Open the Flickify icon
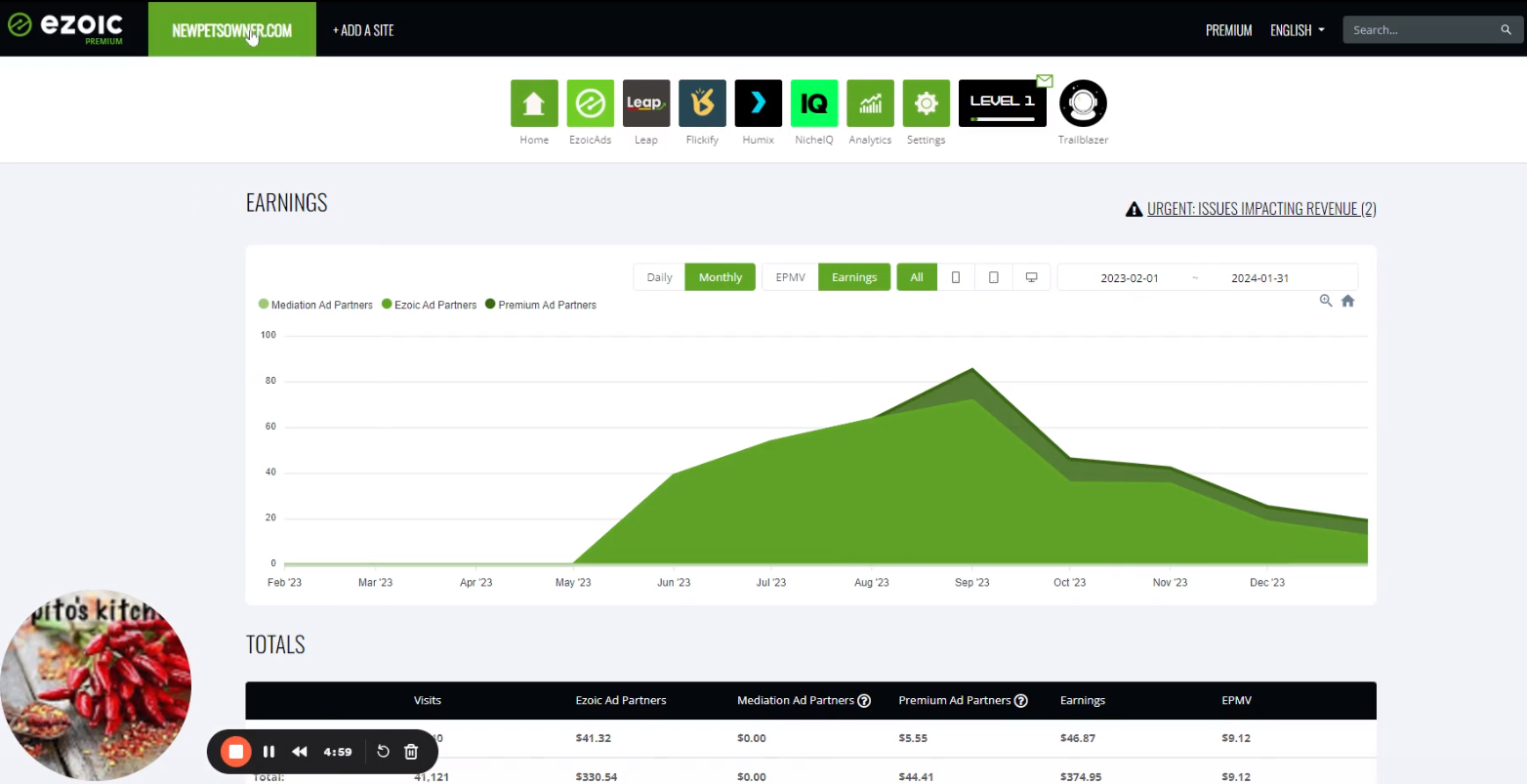The image size is (1527, 784). pos(703,103)
